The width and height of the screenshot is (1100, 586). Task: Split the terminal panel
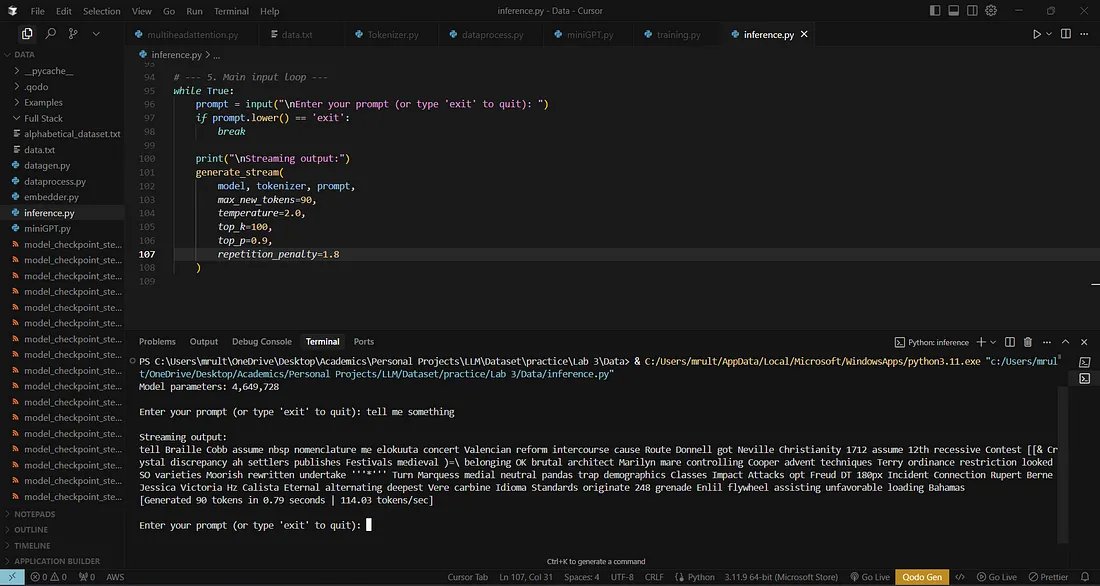pyautogui.click(x=1010, y=342)
